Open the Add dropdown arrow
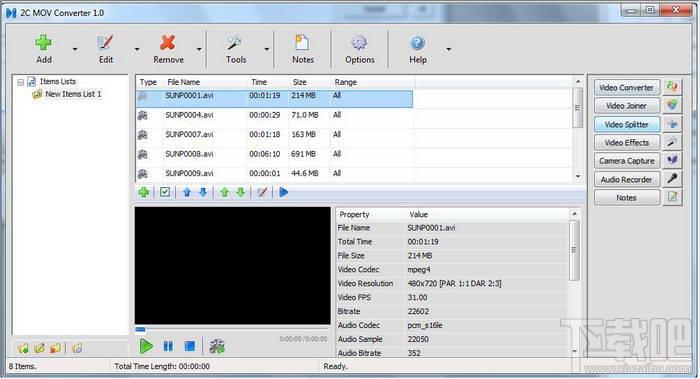 tap(75, 49)
